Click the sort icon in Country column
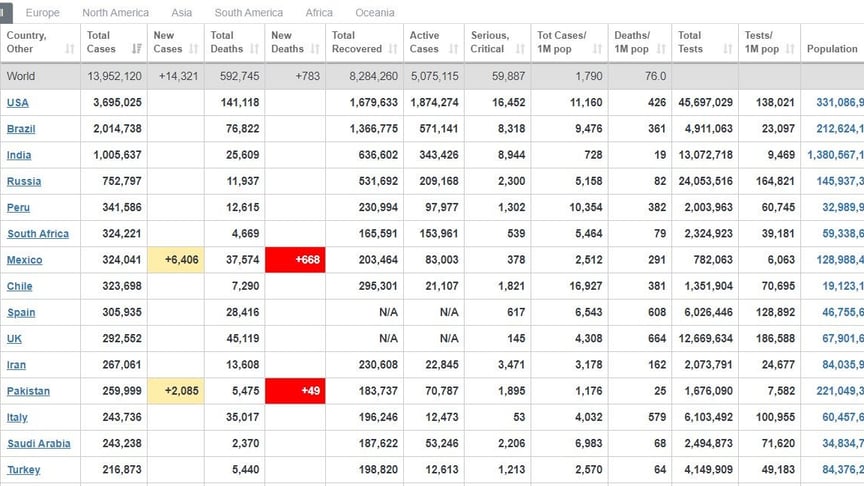The image size is (864, 486). pos(70,49)
